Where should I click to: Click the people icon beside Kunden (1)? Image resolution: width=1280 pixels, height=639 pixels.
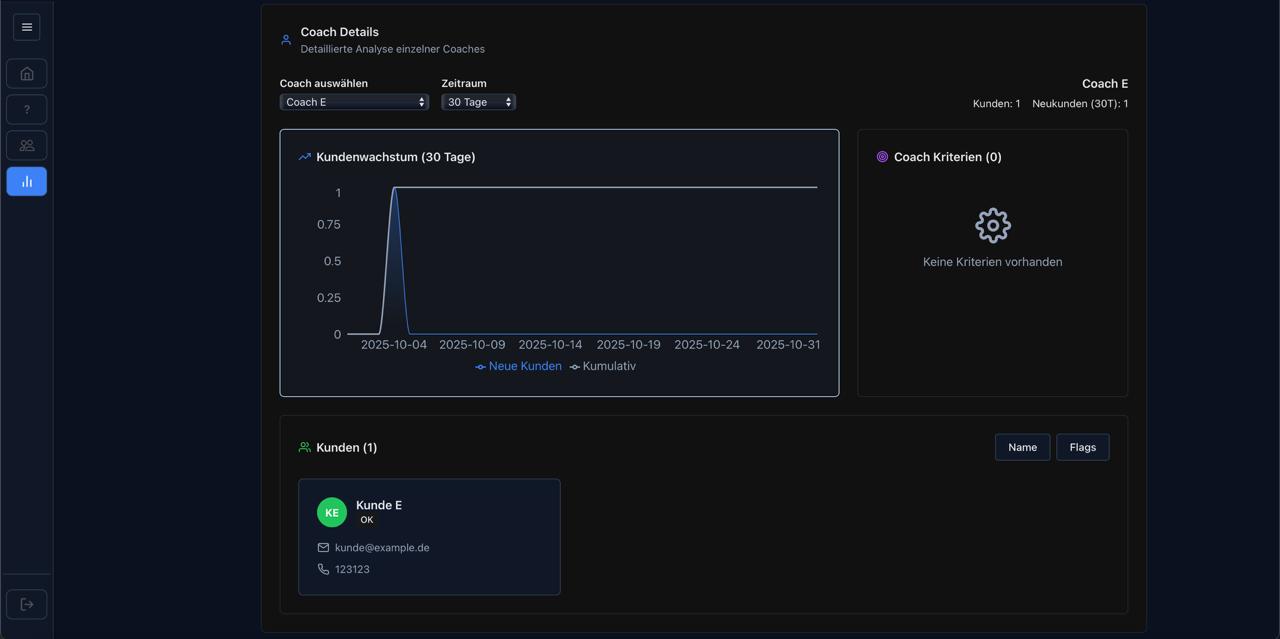click(x=305, y=447)
